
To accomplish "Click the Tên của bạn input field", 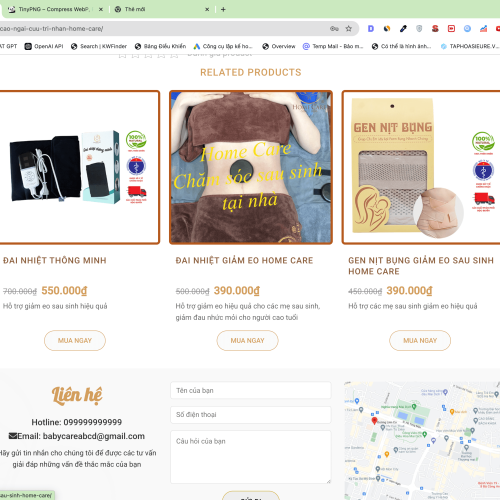I will pos(251,390).
